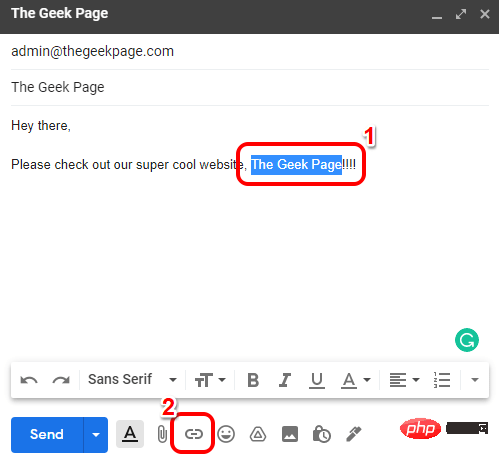The height and width of the screenshot is (461, 499).
Task: Click the Hey there, line
Action: tap(41, 126)
